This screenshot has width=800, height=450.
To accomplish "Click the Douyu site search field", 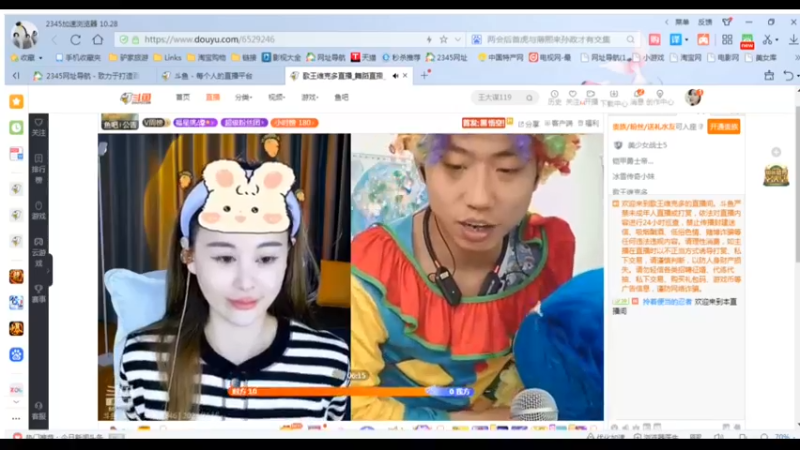I will [x=499, y=97].
